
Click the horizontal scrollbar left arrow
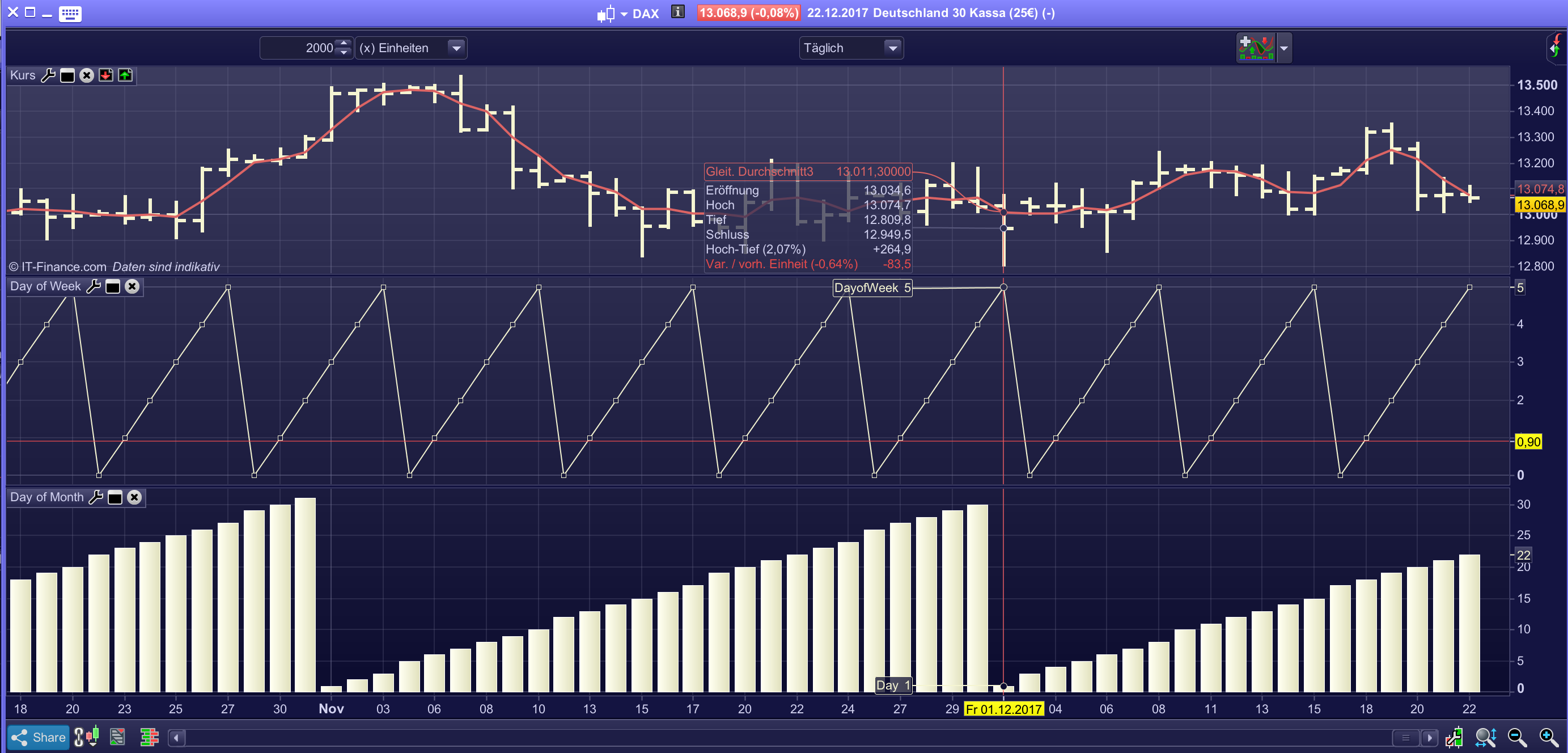click(x=176, y=738)
